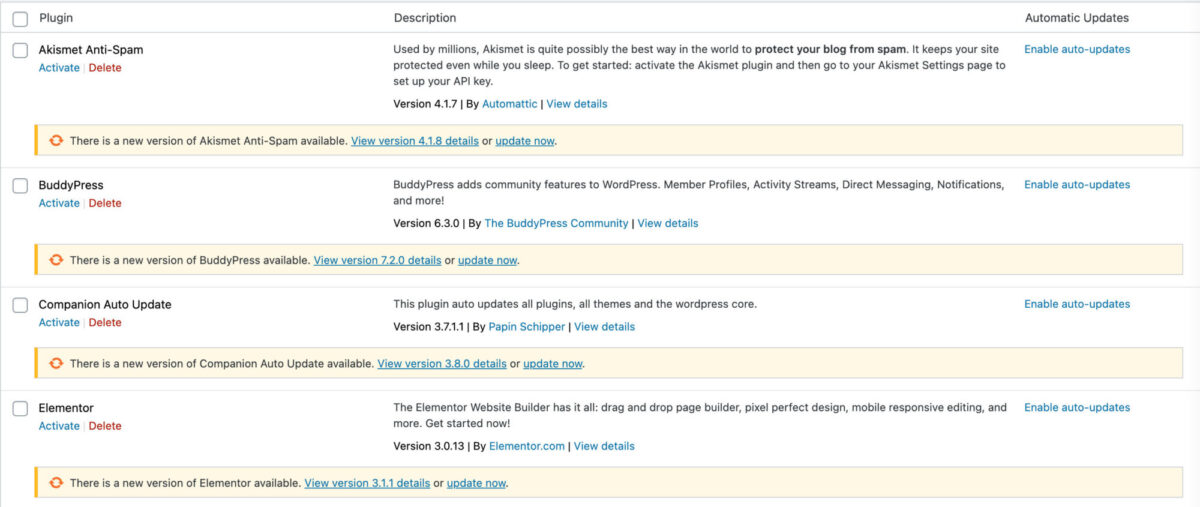The height and width of the screenshot is (507, 1200).
Task: Click the Plugin column header
Action: [x=56, y=18]
